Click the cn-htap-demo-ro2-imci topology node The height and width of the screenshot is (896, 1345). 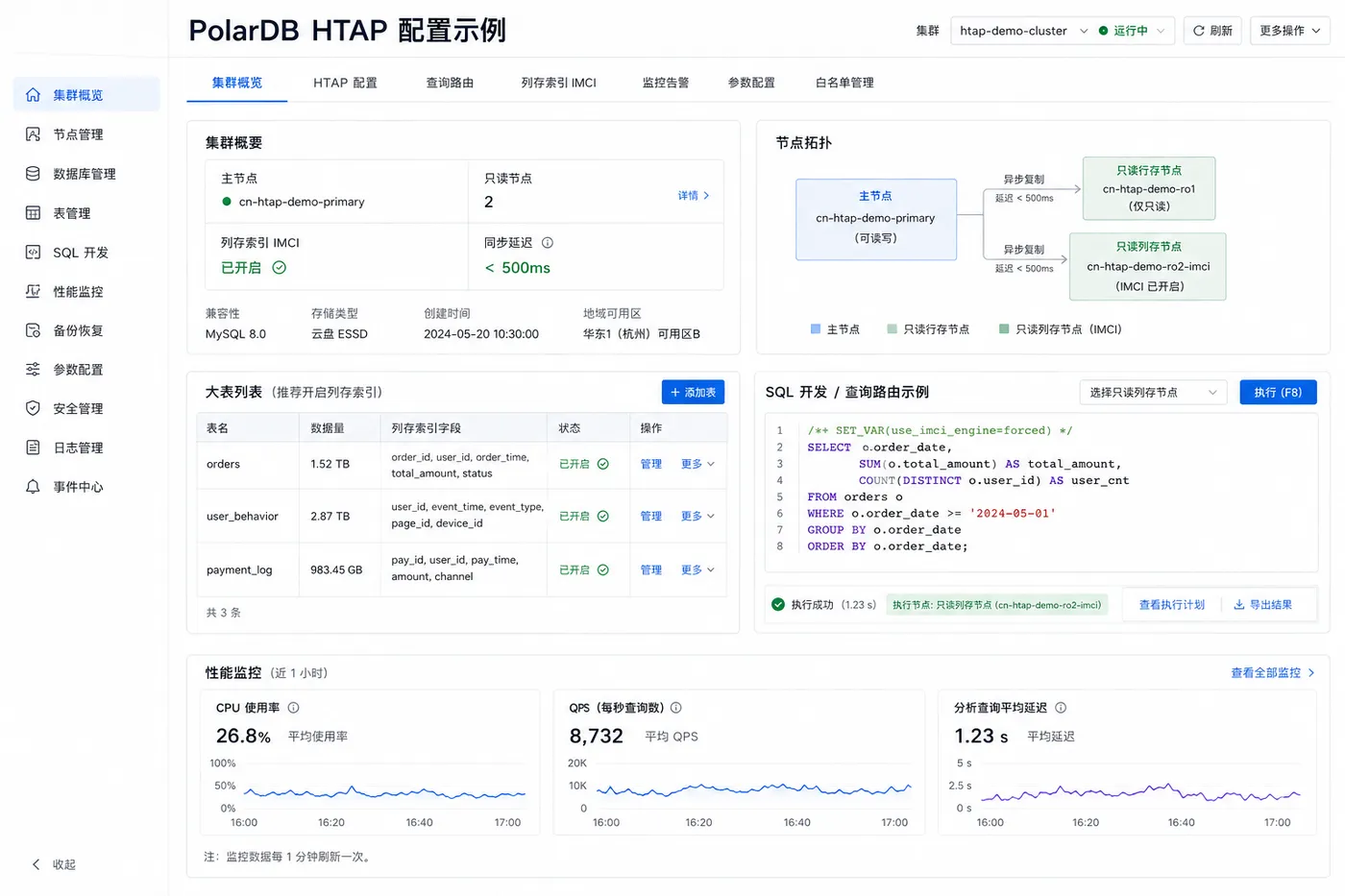tap(1148, 266)
